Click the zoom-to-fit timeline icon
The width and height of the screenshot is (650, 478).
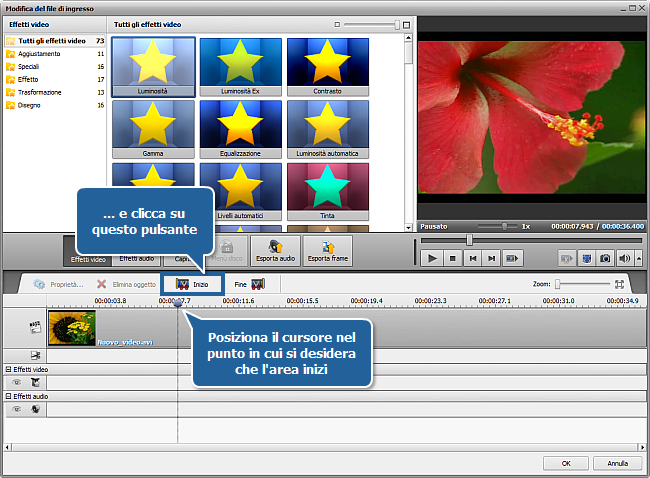(x=620, y=284)
